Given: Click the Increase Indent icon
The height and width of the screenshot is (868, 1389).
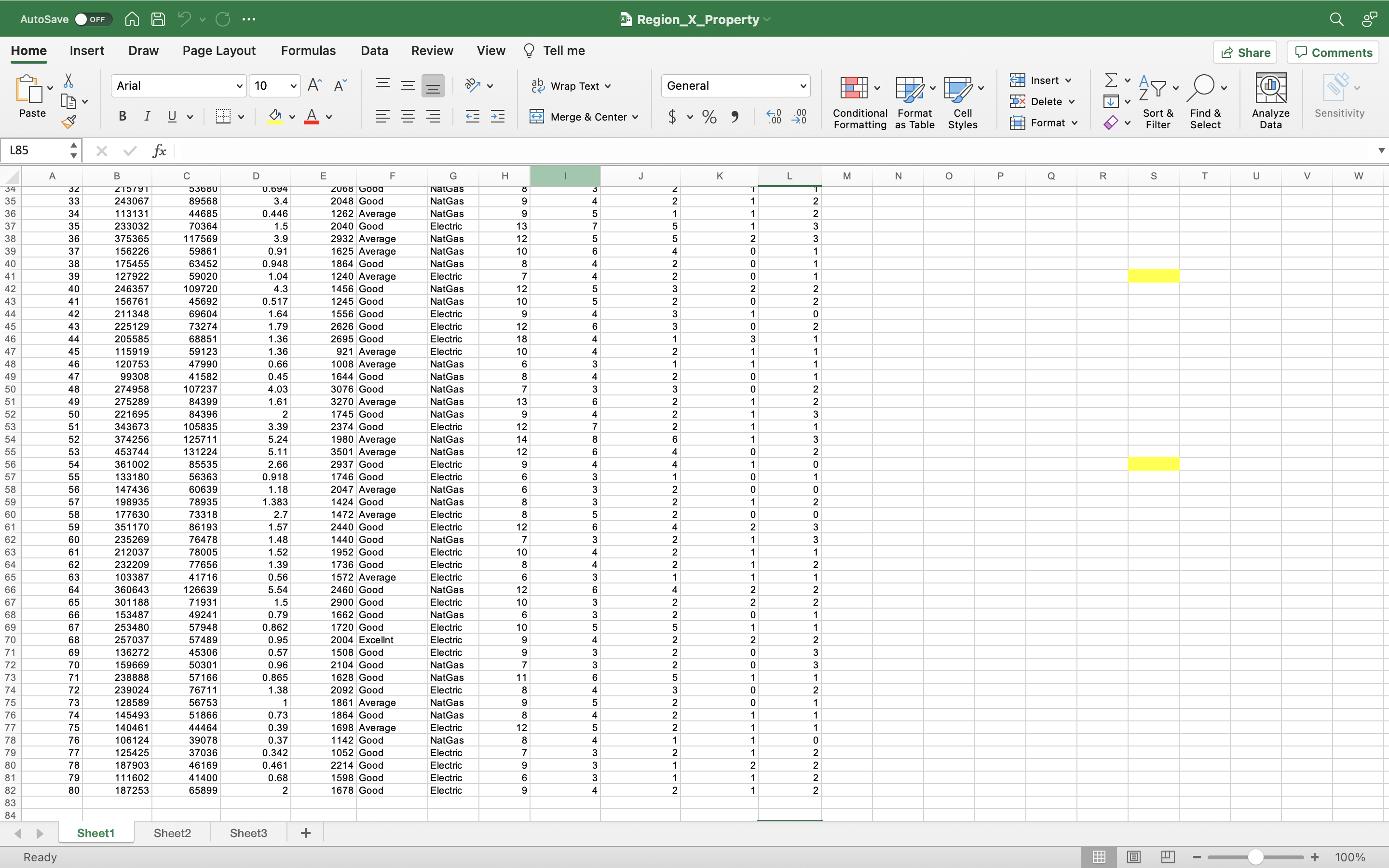Looking at the screenshot, I should 498,117.
